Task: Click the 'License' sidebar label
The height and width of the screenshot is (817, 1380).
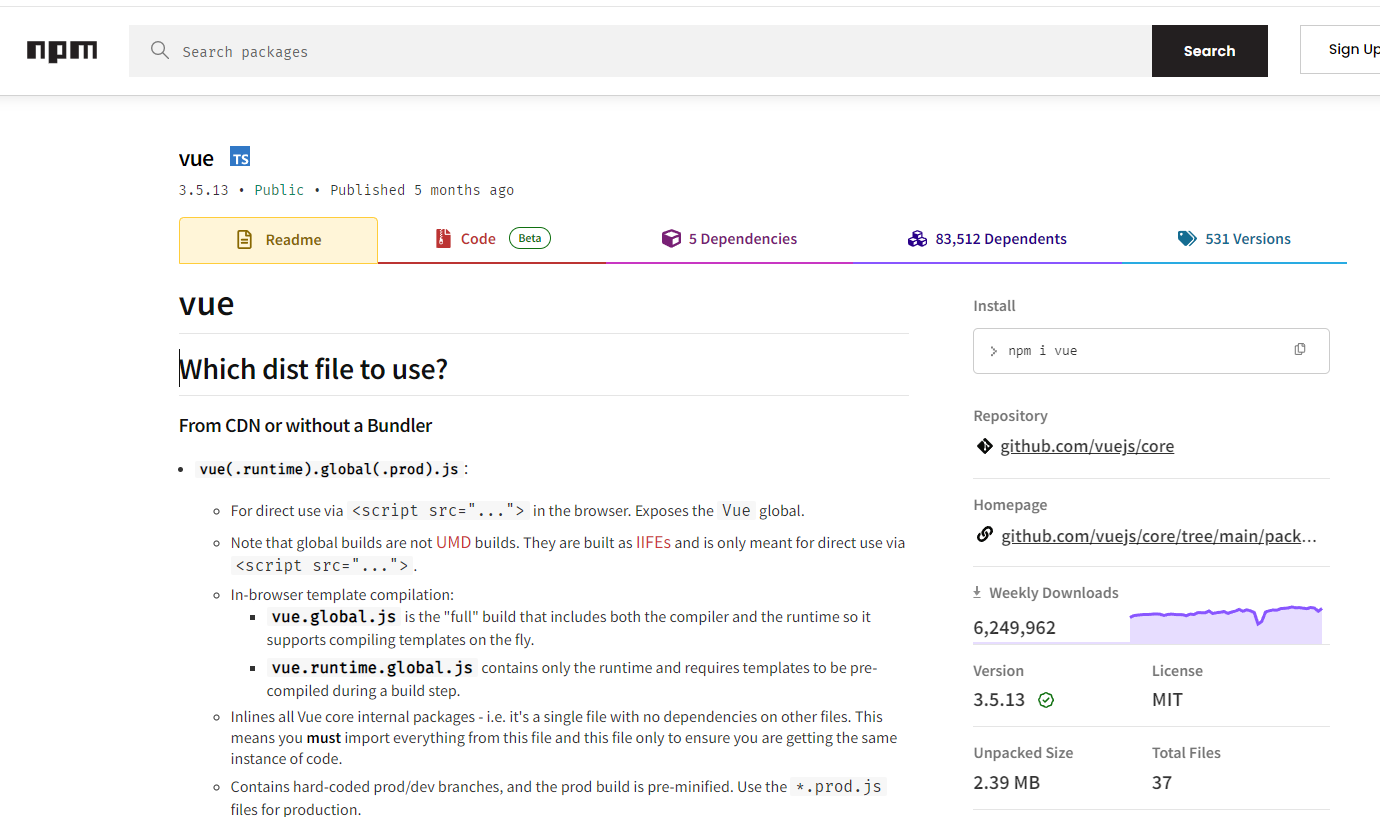Action: coord(1177,671)
